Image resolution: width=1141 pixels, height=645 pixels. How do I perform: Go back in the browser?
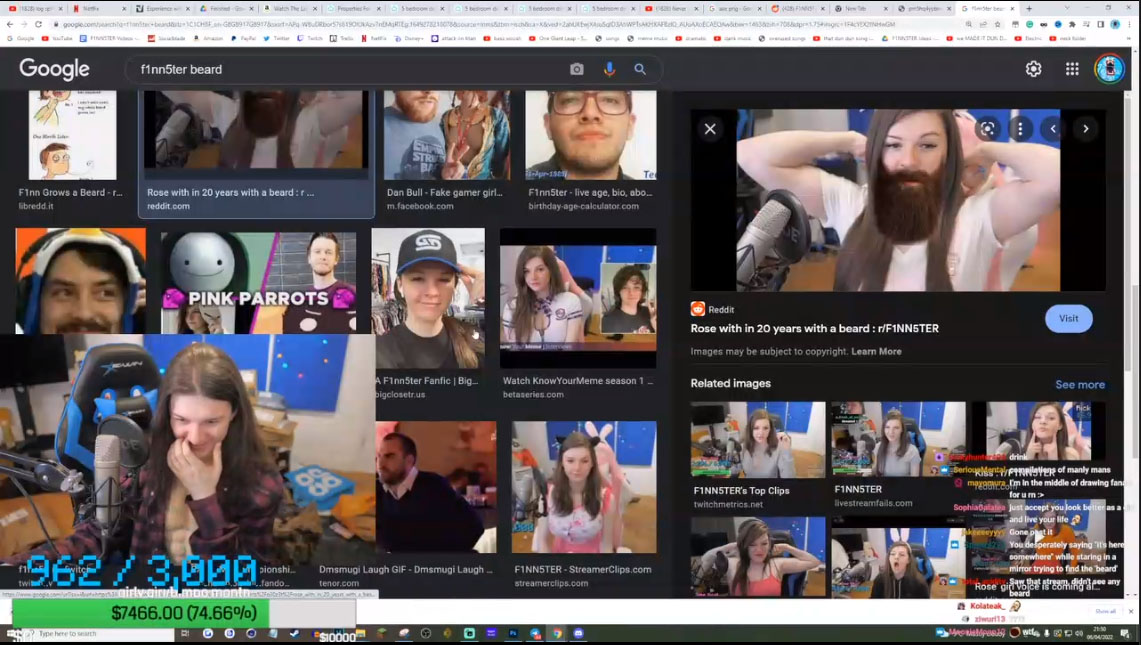[x=9, y=24]
